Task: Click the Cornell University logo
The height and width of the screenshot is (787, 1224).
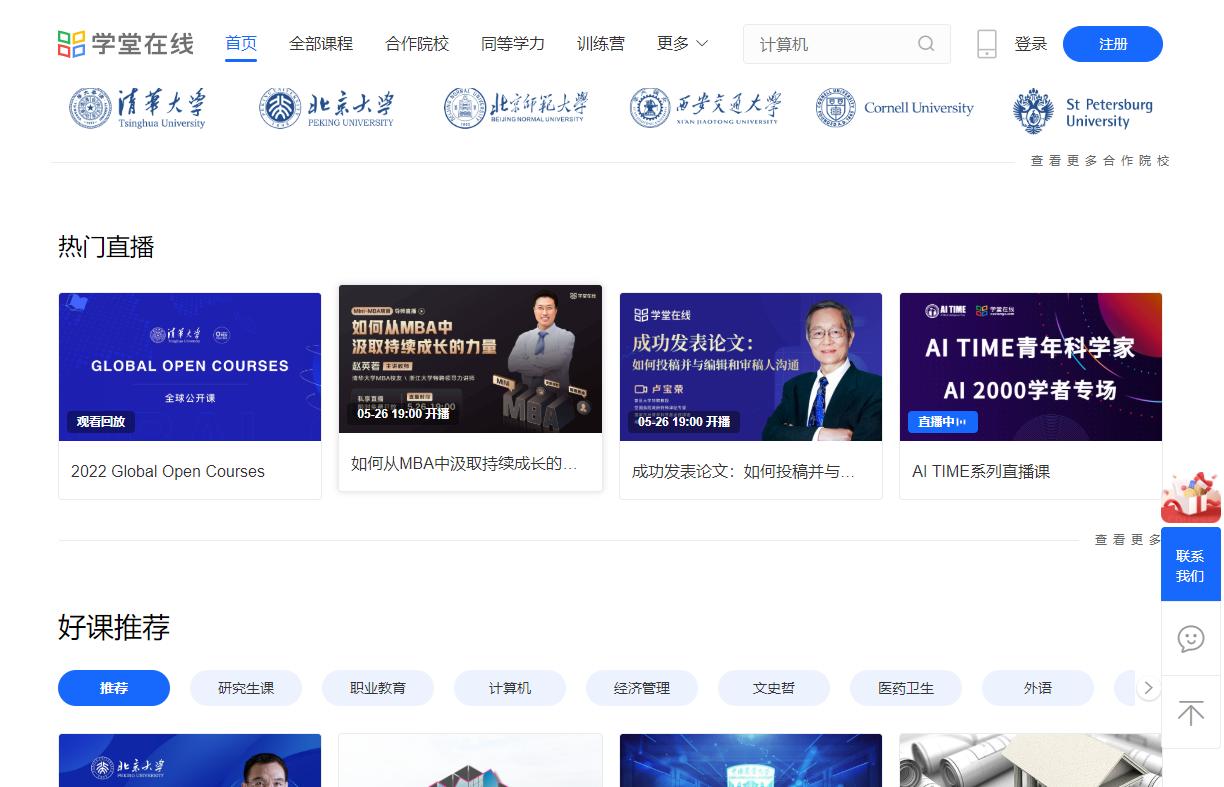Action: 895,108
